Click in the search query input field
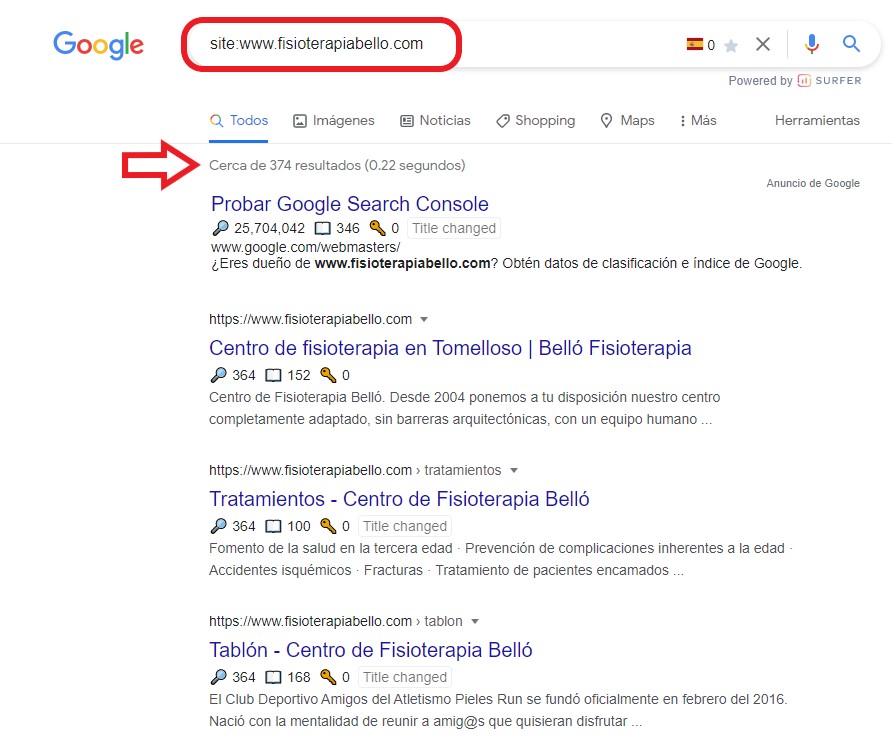892x743 pixels. pyautogui.click(x=430, y=44)
